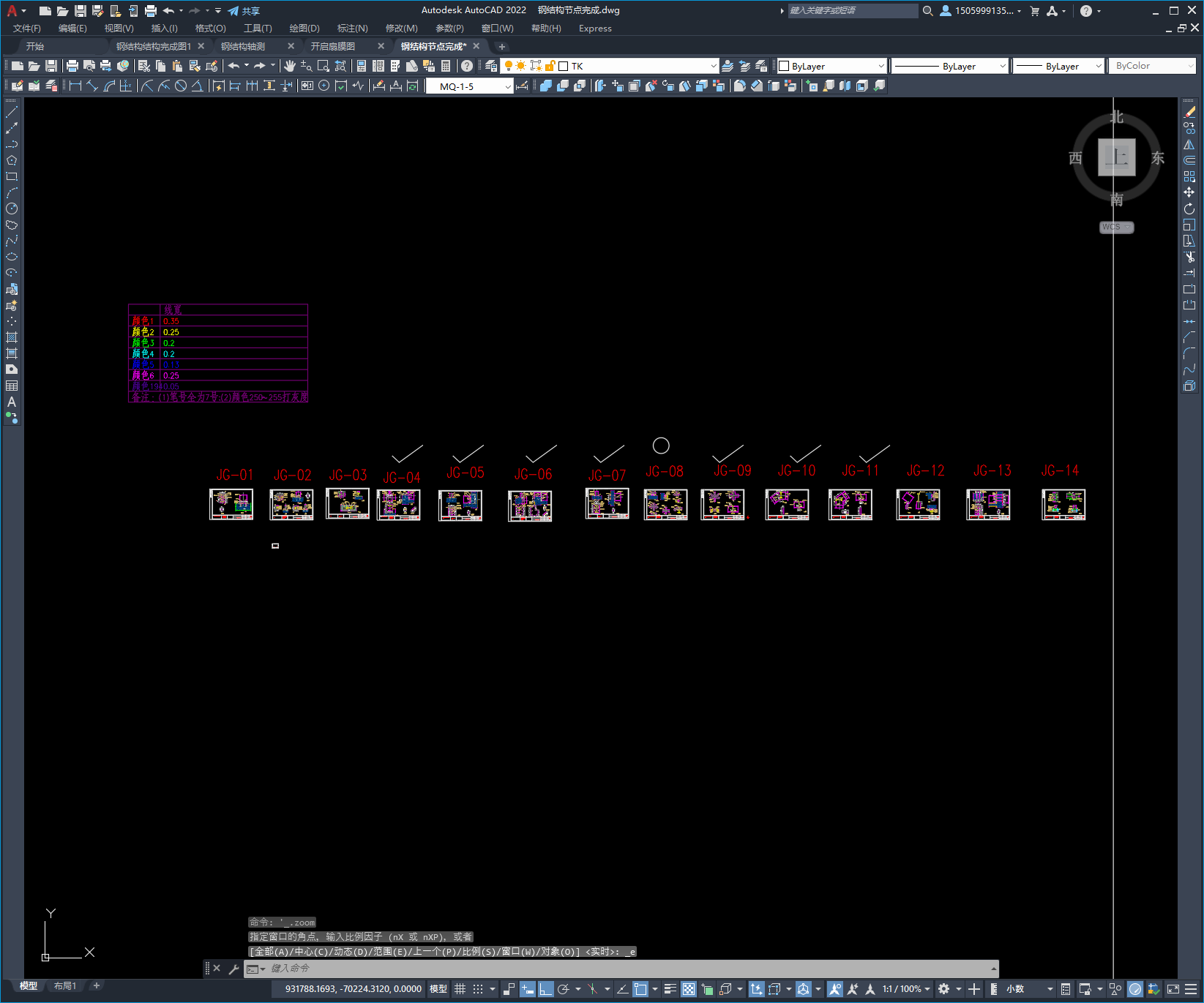Select the Trim modify tool
The image size is (1204, 1003).
coord(1189,258)
